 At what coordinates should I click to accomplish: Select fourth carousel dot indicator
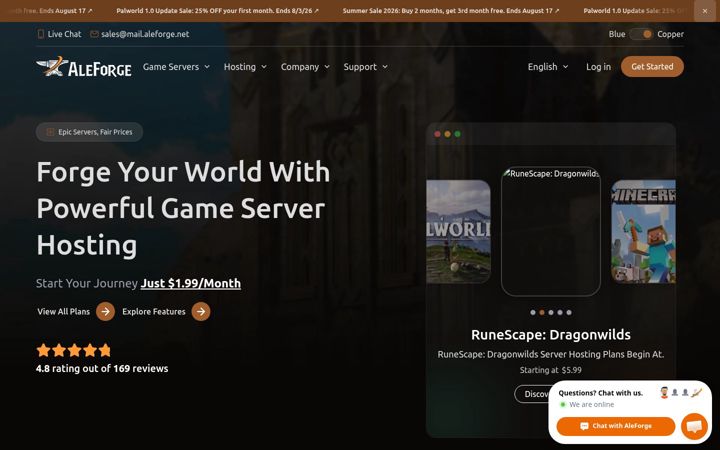point(560,312)
